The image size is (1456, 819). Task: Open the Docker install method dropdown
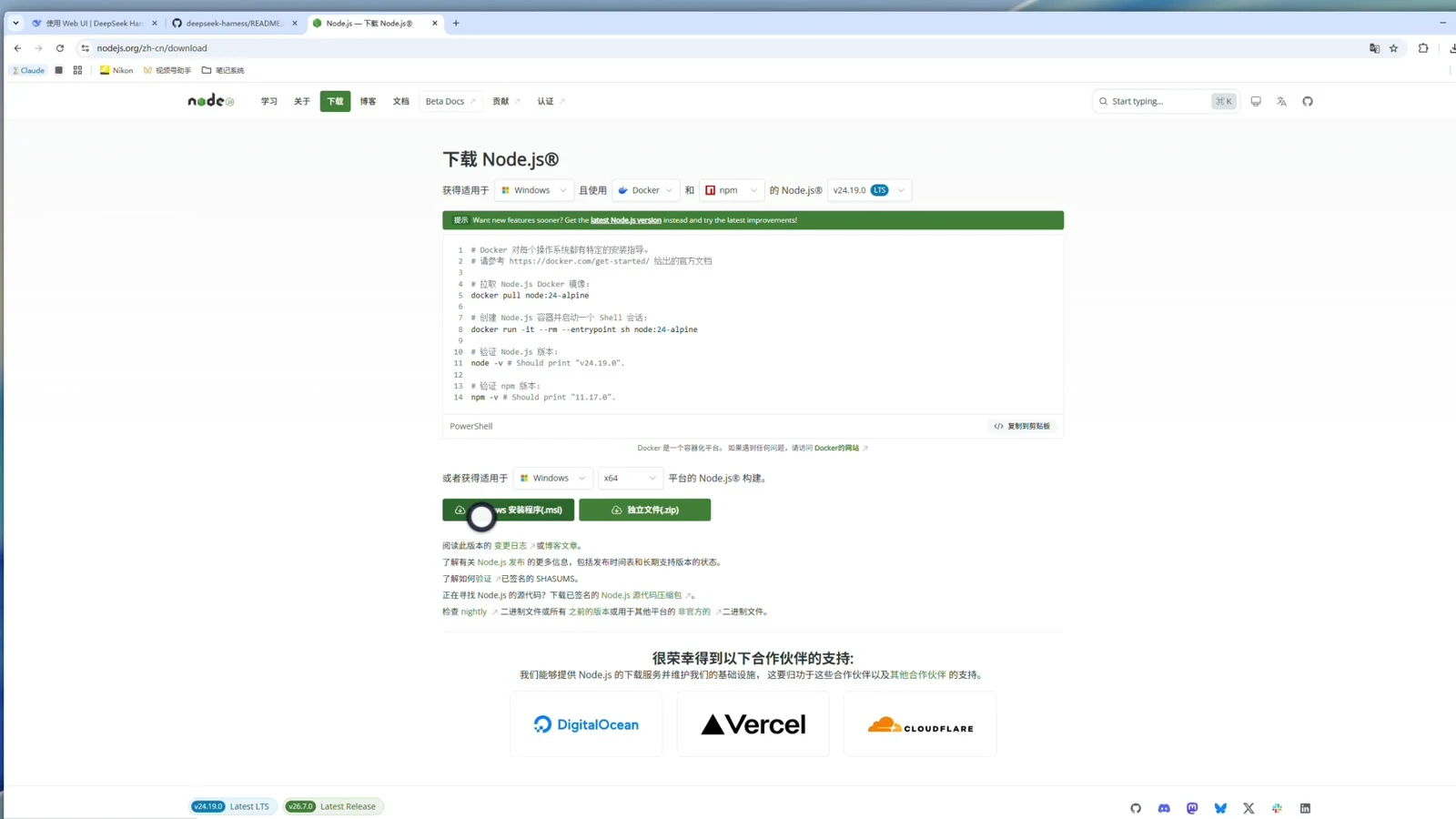[x=645, y=190]
